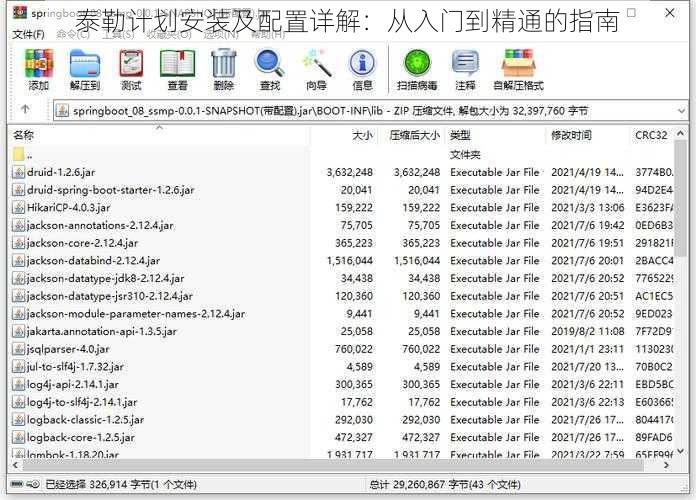The width and height of the screenshot is (696, 500).
Task: Select jakarta.annotation-api-1.3.5.jar
Action: [102, 331]
